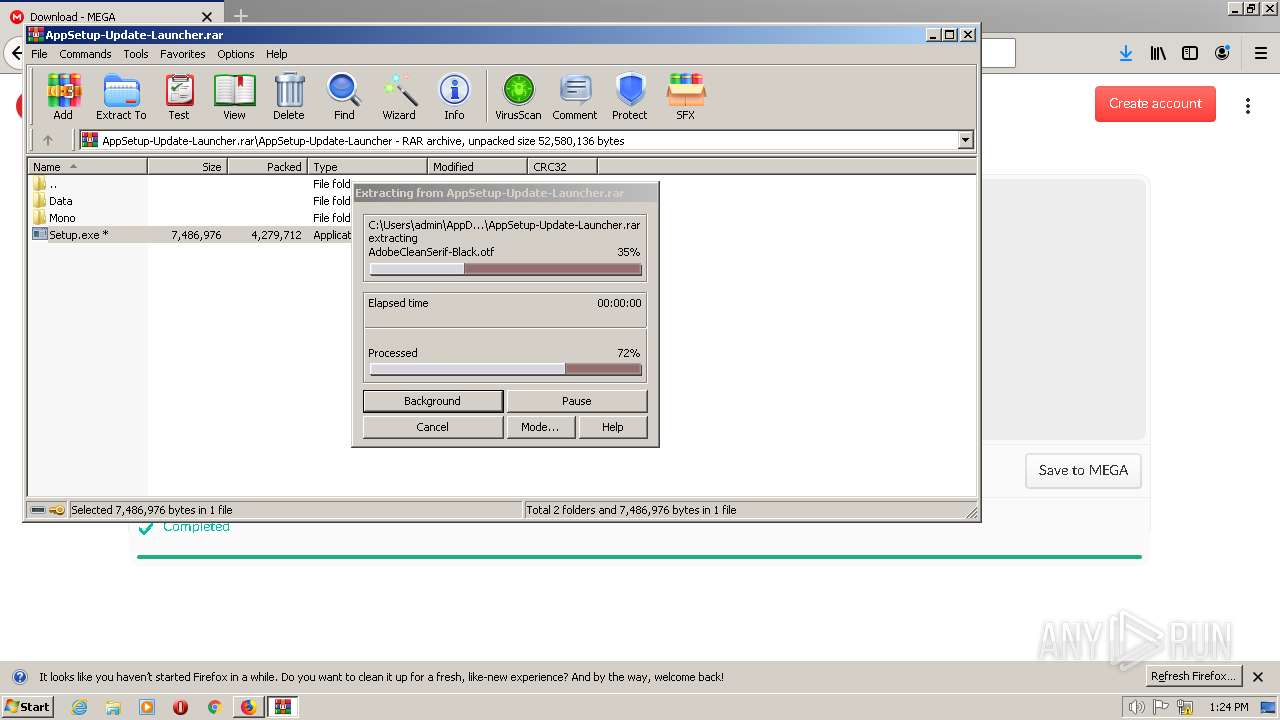
Task: Sort by the Name column header
Action: tap(88, 167)
